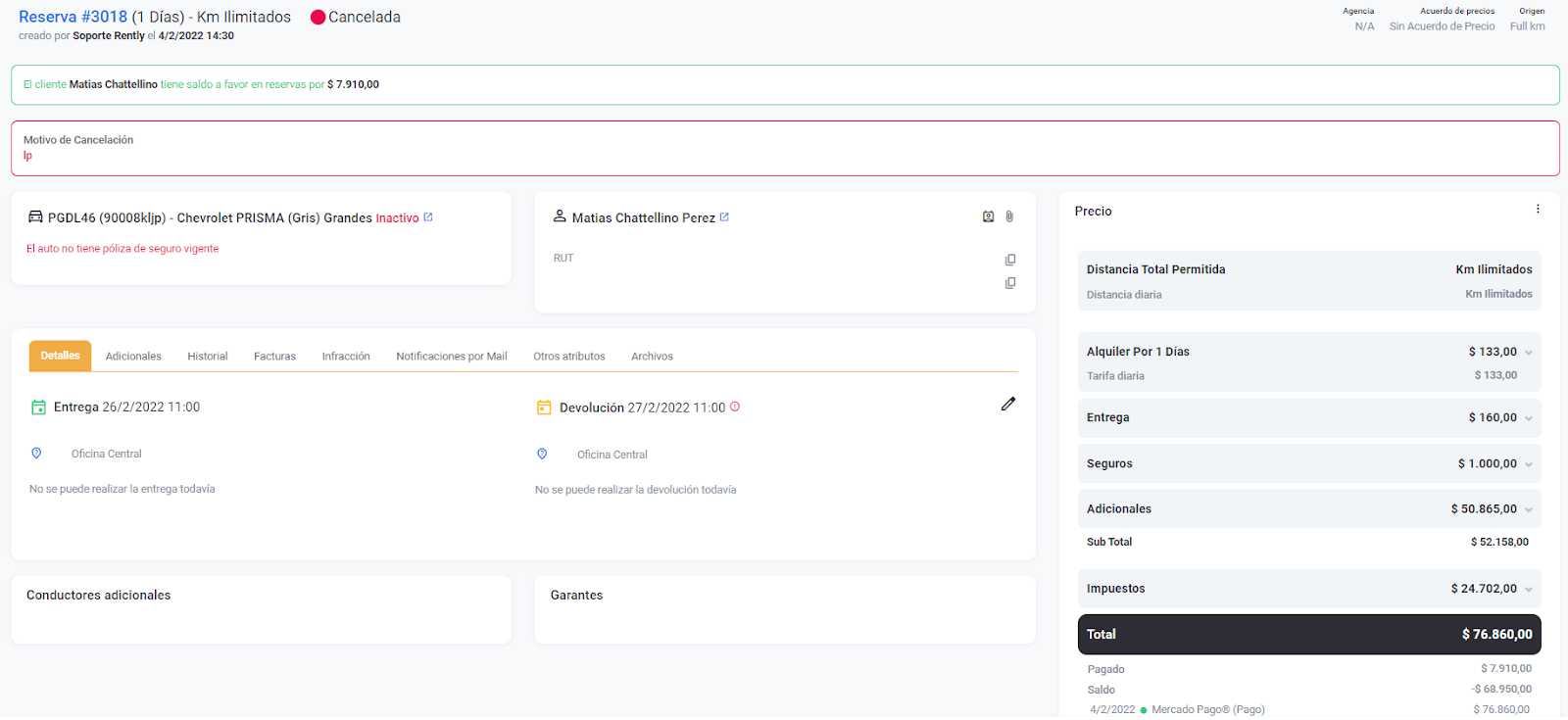Image resolution: width=1568 pixels, height=720 pixels.
Task: Copy the RUT value with copy icon
Action: pos(1010,260)
